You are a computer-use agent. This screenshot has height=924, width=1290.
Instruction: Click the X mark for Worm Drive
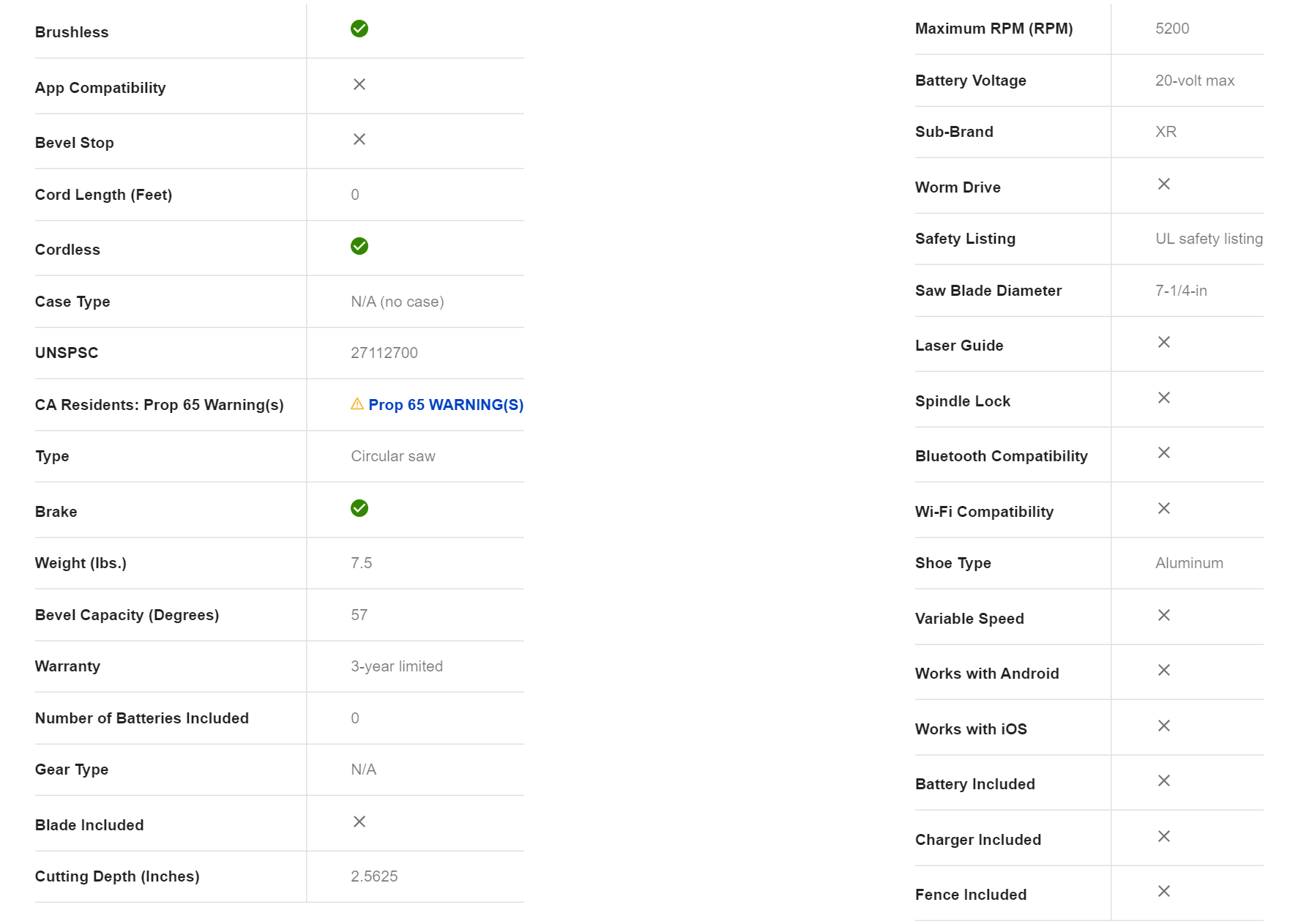(x=1163, y=184)
